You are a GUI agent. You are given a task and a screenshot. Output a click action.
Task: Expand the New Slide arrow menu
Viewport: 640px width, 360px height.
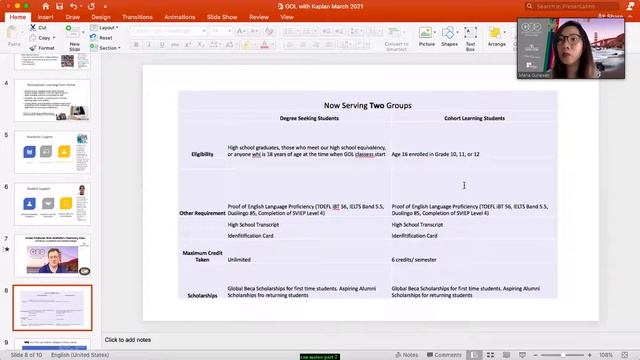click(83, 32)
